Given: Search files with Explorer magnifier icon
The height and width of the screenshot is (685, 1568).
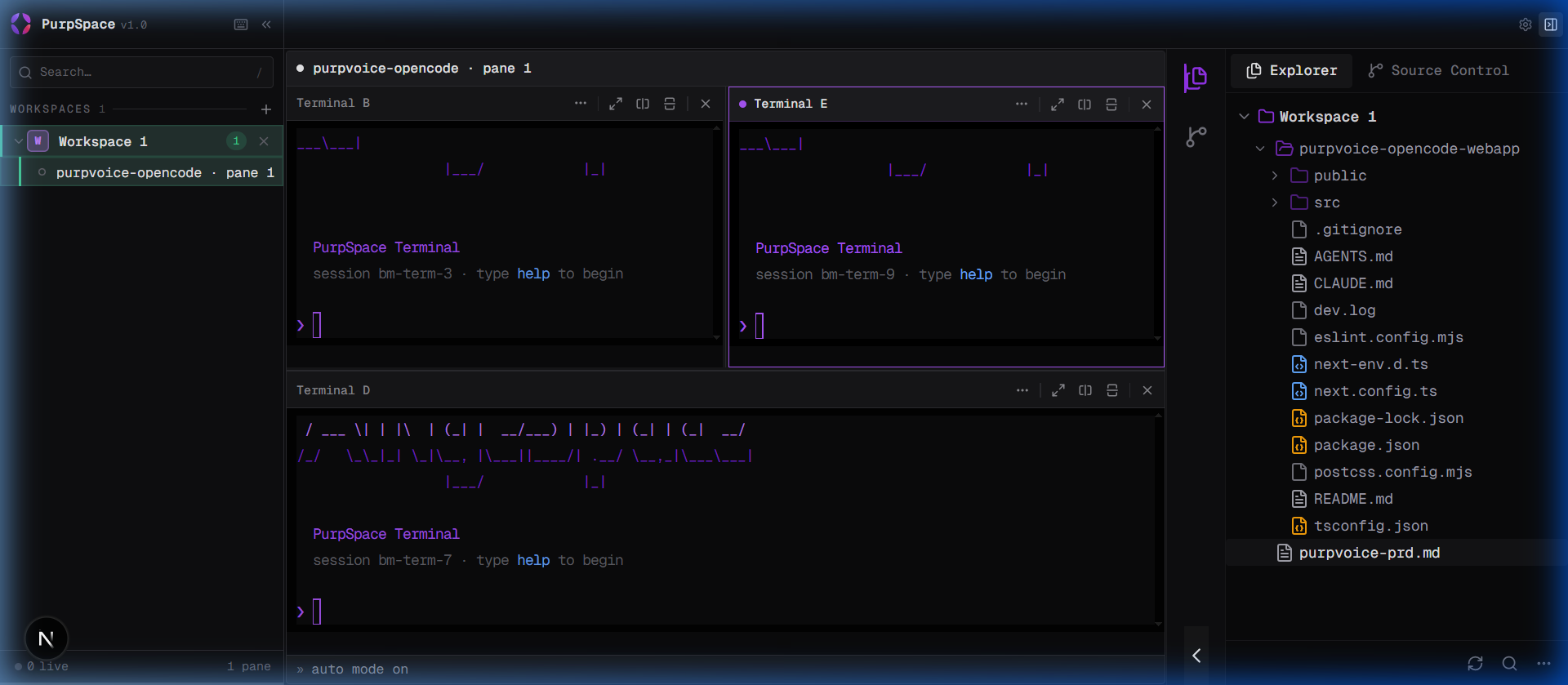Looking at the screenshot, I should tap(1509, 664).
